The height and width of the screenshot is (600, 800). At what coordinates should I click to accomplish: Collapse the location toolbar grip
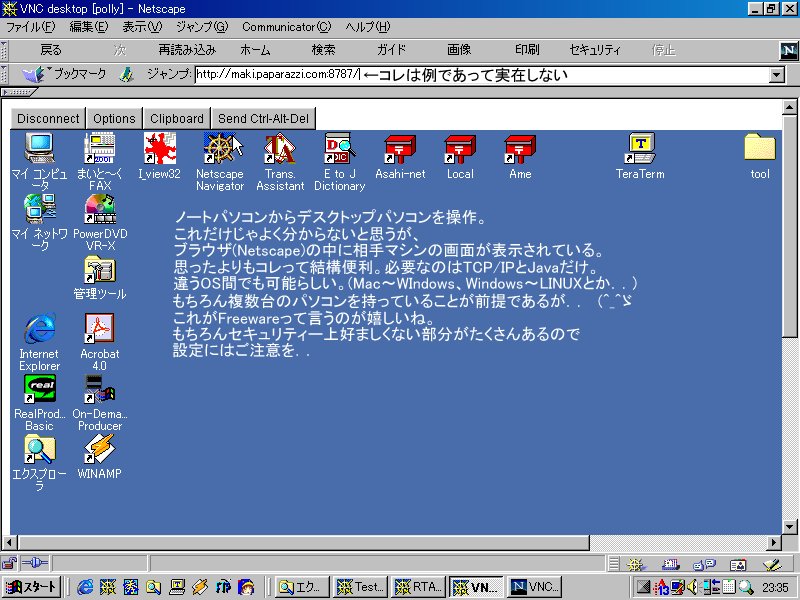[x=4, y=74]
